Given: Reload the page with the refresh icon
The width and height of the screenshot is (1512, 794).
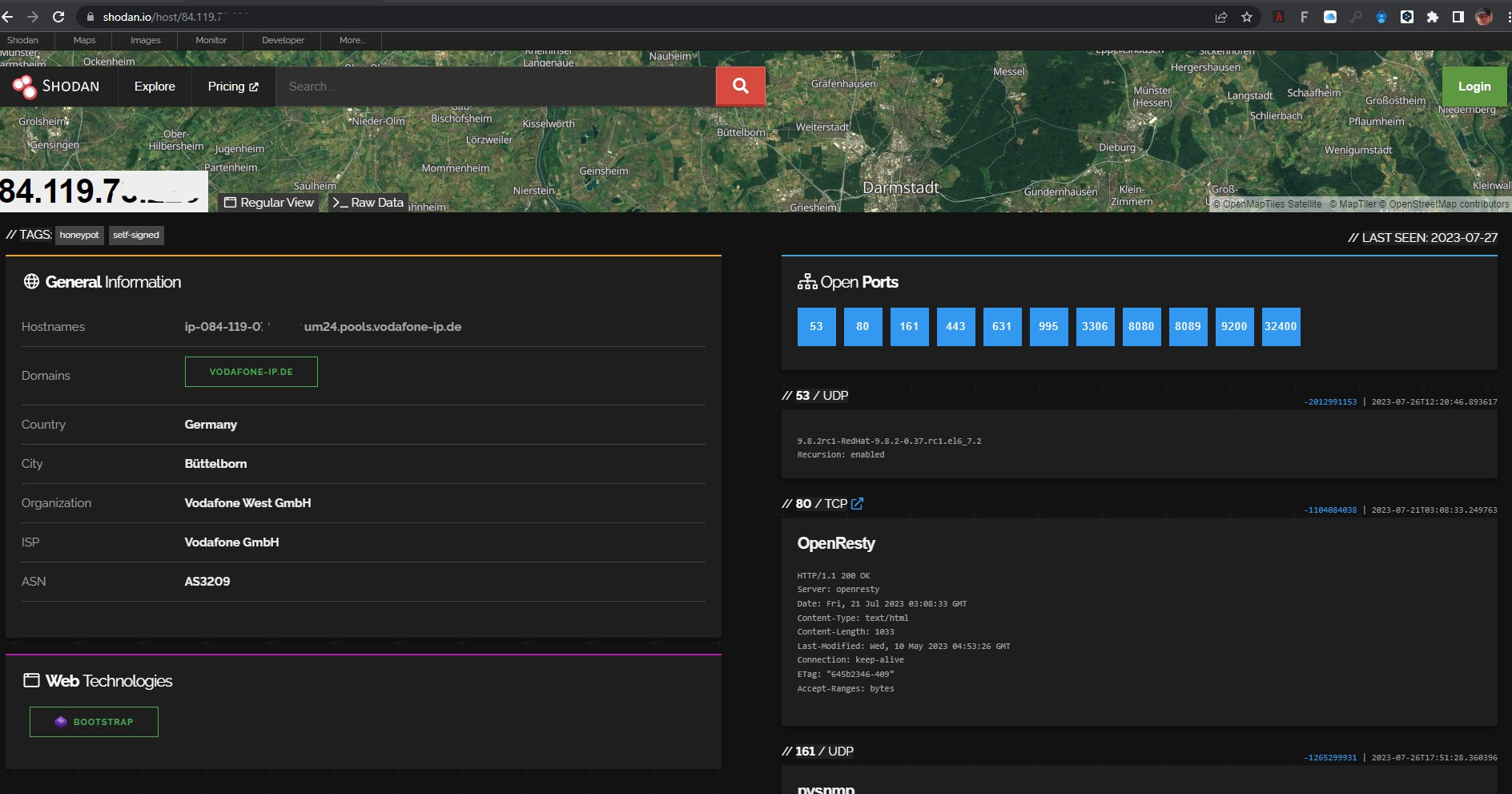Looking at the screenshot, I should tap(58, 17).
